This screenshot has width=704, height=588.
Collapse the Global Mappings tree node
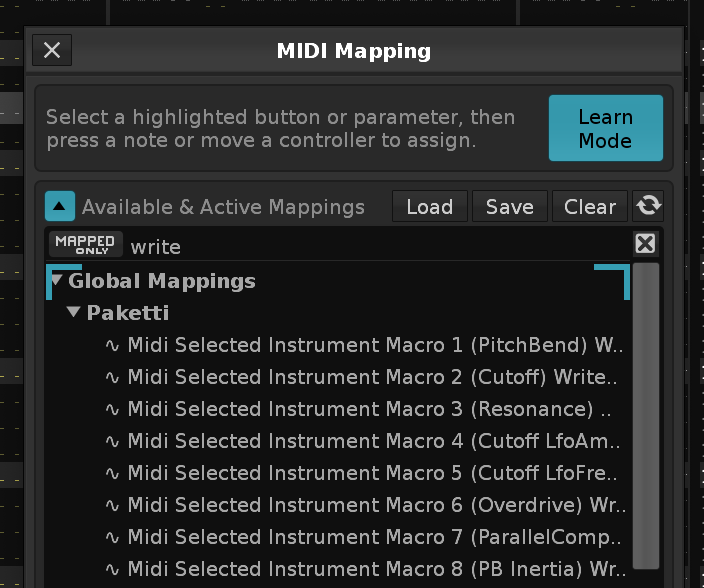[x=56, y=281]
